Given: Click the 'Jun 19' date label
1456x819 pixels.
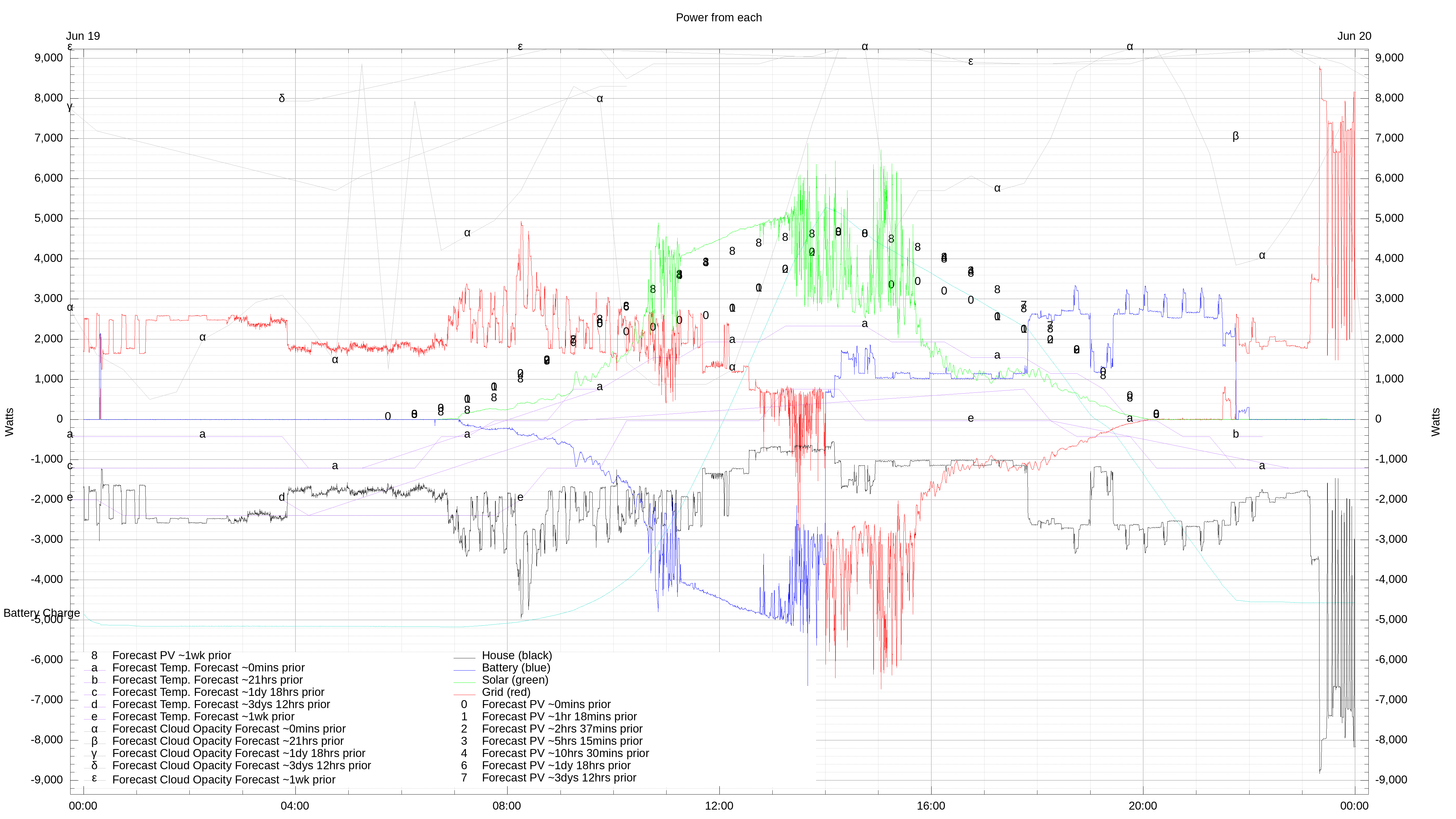Looking at the screenshot, I should (x=83, y=36).
